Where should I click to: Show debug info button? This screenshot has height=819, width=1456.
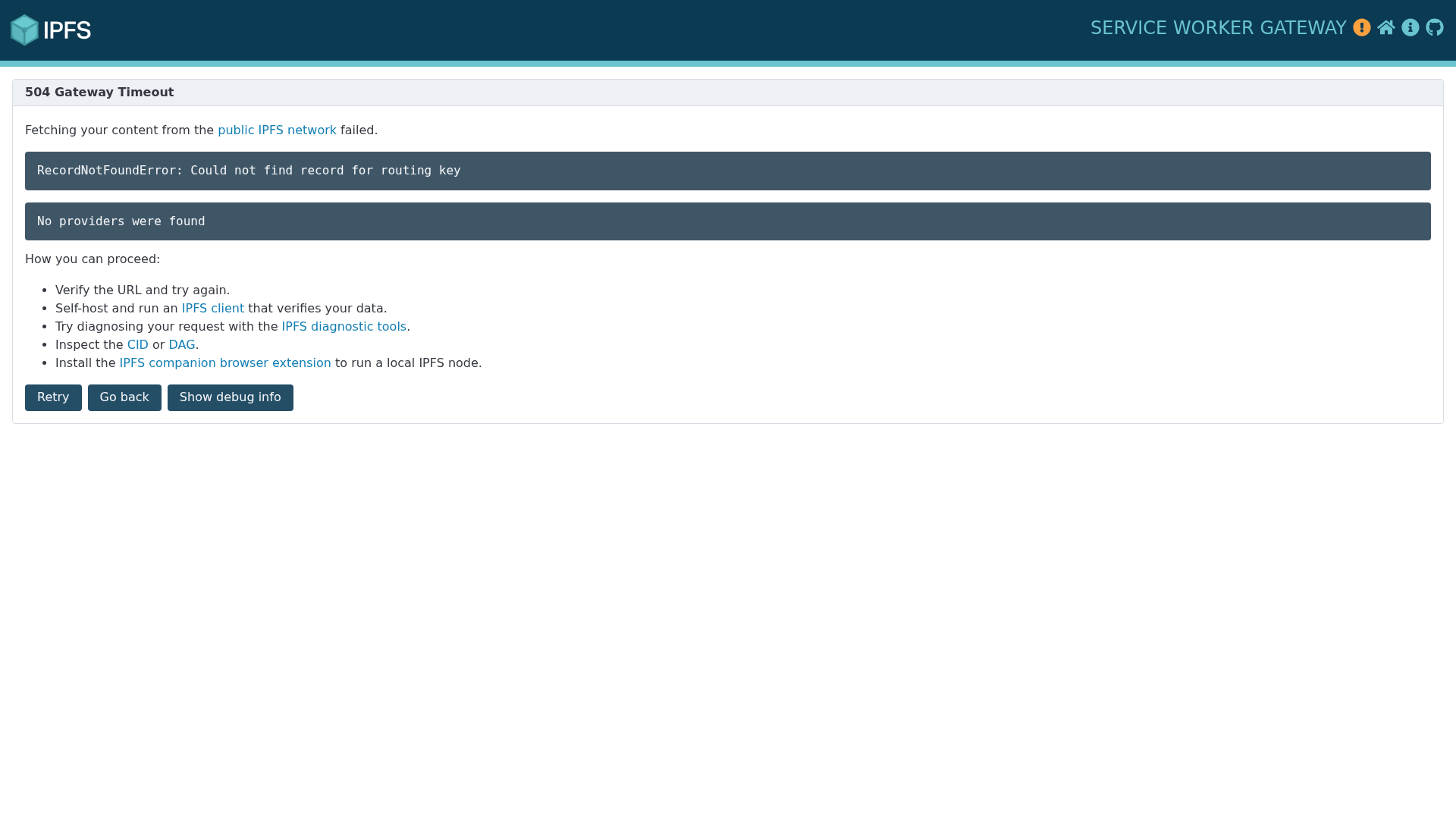[x=231, y=397]
